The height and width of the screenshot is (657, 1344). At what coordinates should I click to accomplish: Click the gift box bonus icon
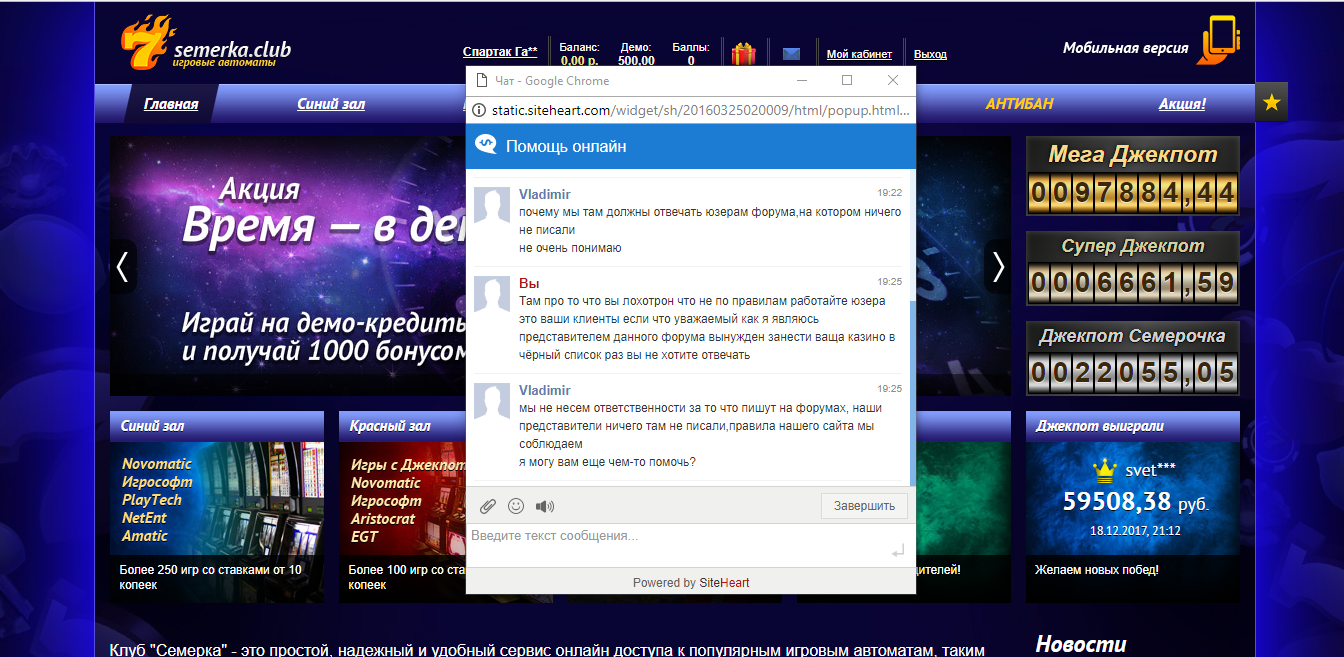743,54
